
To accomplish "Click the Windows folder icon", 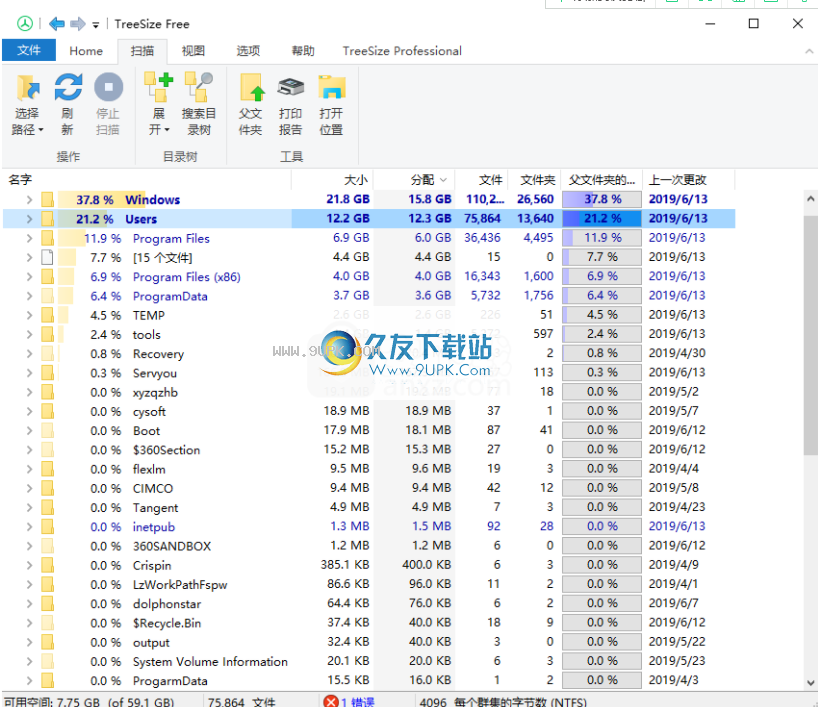I will [x=47, y=199].
